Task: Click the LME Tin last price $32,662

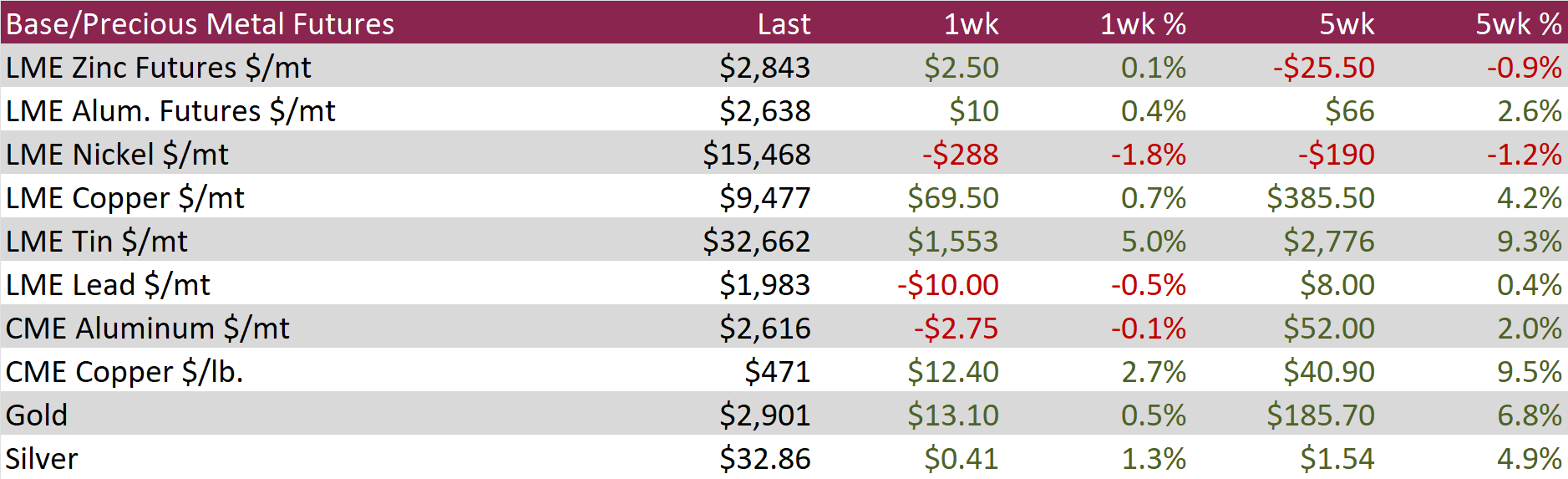Action: (x=757, y=242)
